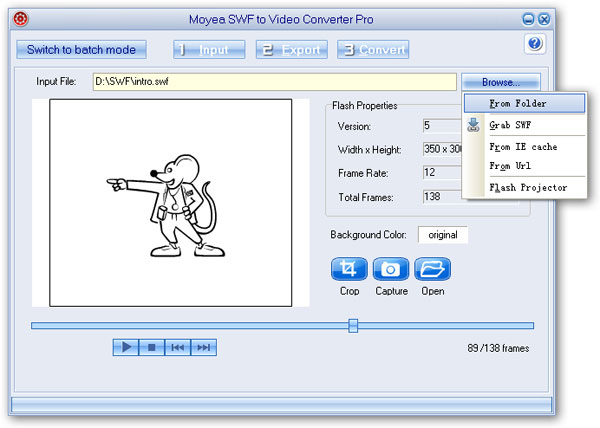600x428 pixels.
Task: Click the Version value field
Action: pos(442,125)
